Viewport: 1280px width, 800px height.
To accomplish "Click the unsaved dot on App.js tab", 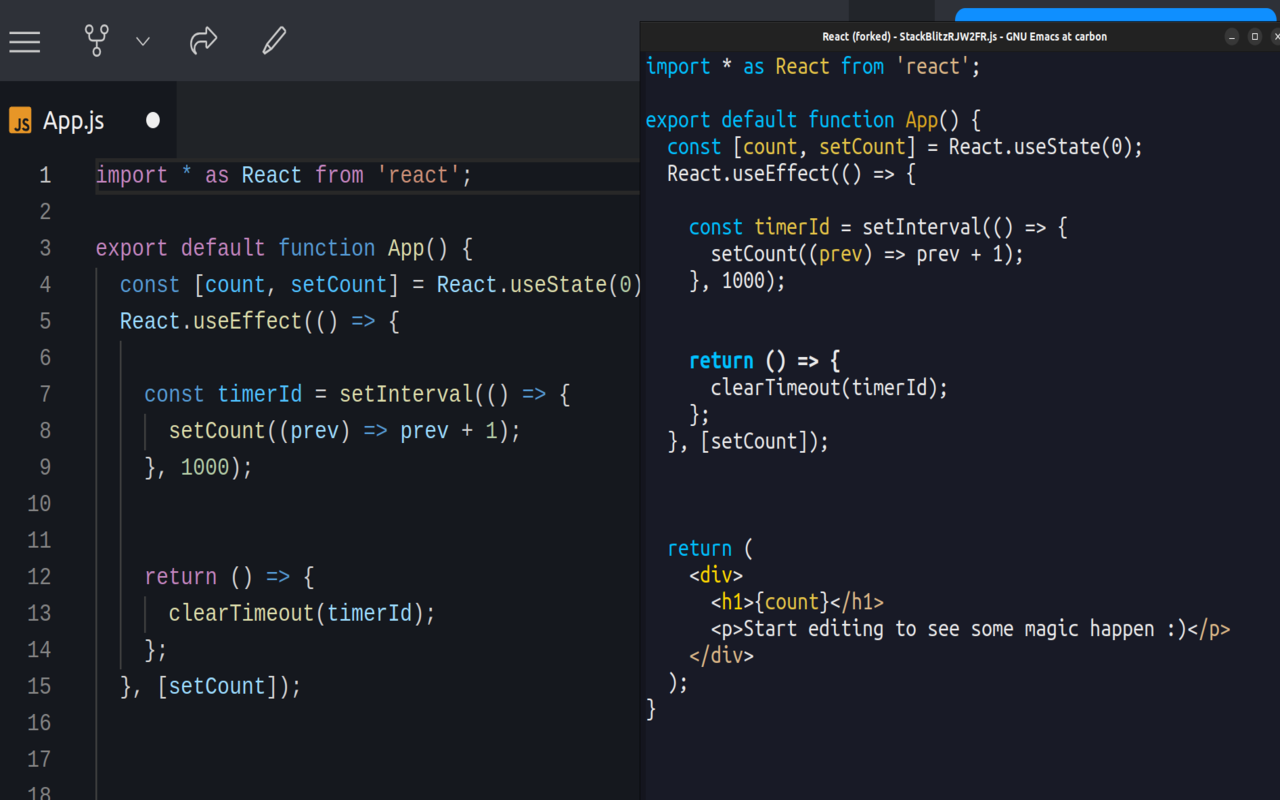I will click(153, 120).
